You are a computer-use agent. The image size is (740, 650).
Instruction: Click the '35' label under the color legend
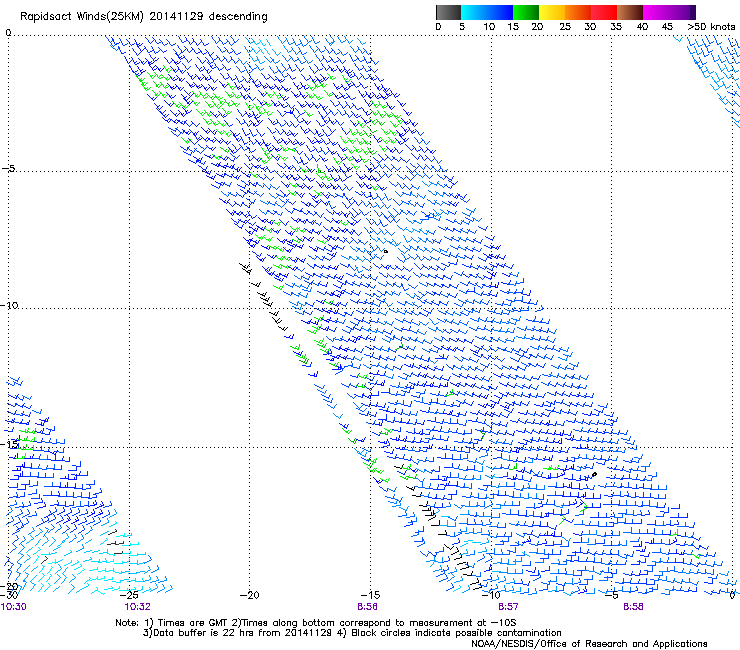click(616, 27)
